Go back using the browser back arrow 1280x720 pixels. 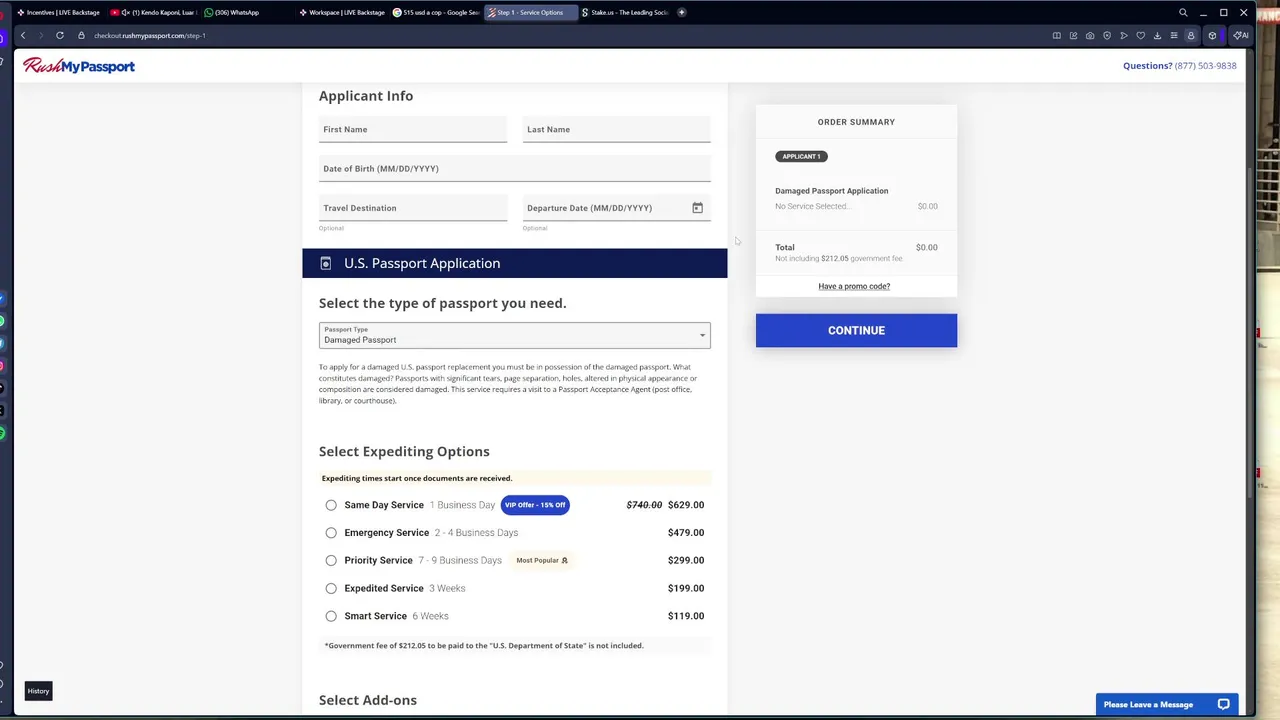23,36
